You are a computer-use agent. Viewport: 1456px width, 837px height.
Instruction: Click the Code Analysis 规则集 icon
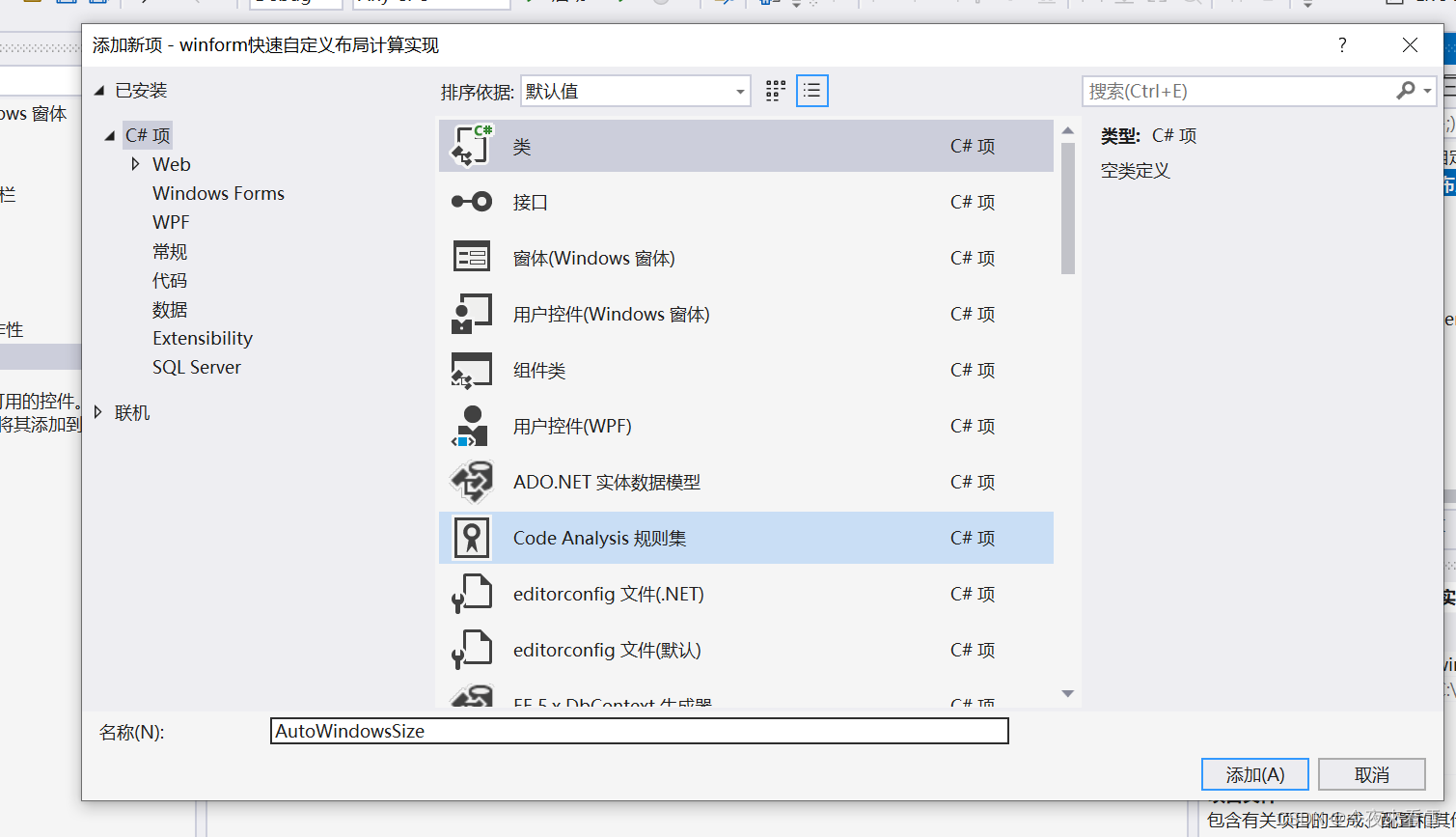472,538
